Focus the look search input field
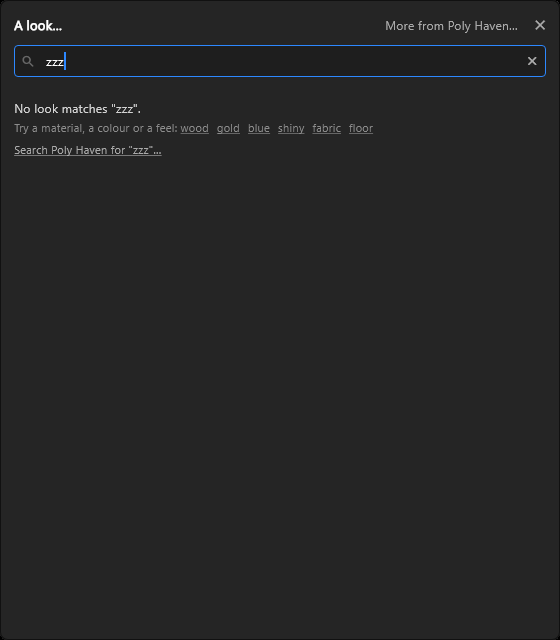Screen dimensions: 560x640 [280, 61]
